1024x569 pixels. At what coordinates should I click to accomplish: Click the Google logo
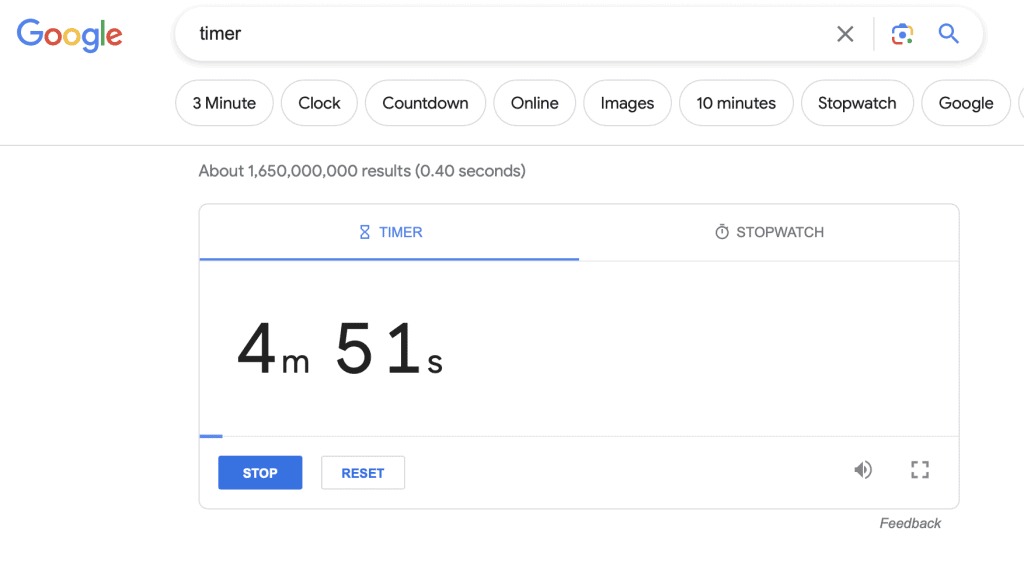pos(70,35)
